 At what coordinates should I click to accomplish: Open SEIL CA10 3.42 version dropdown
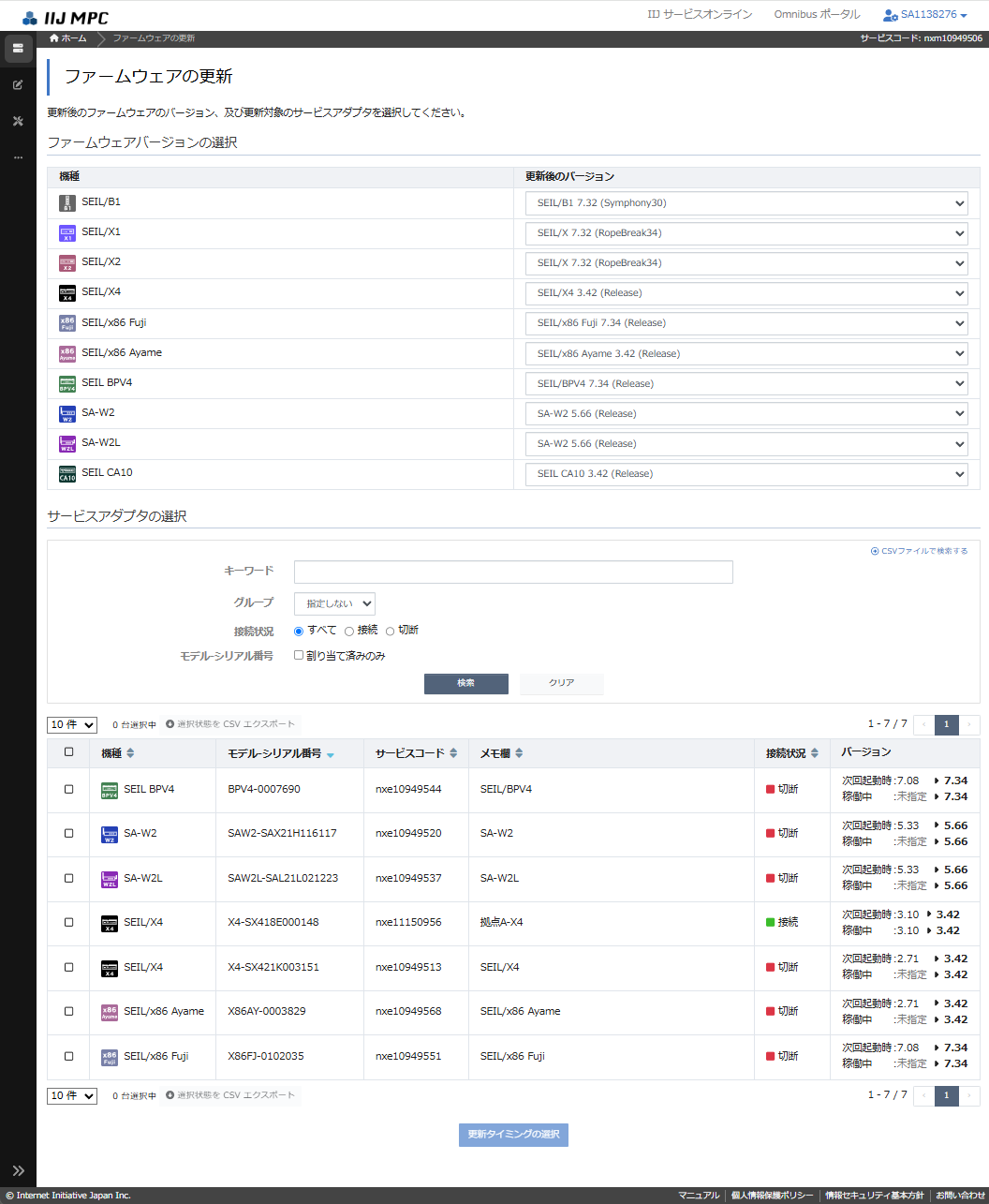(x=746, y=474)
